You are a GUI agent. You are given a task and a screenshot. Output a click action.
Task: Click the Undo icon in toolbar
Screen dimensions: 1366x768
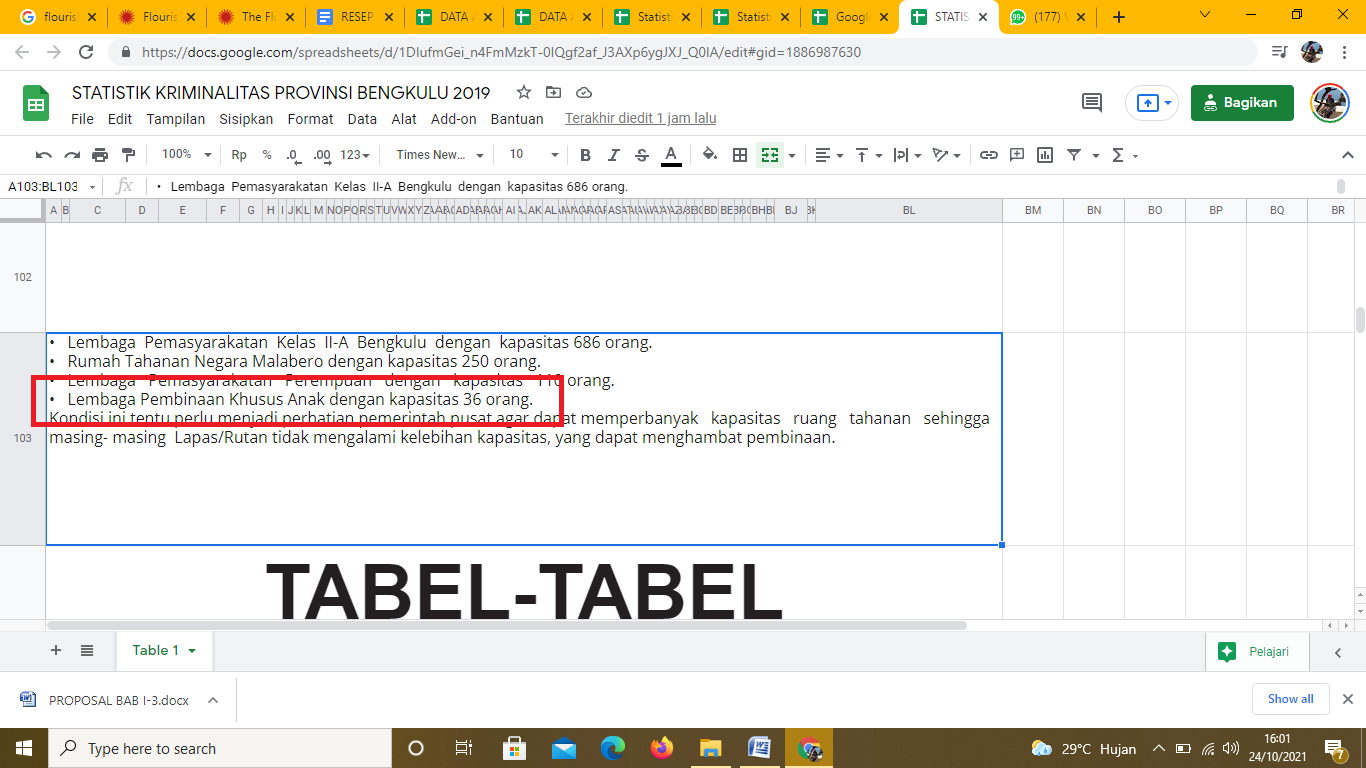pos(43,155)
